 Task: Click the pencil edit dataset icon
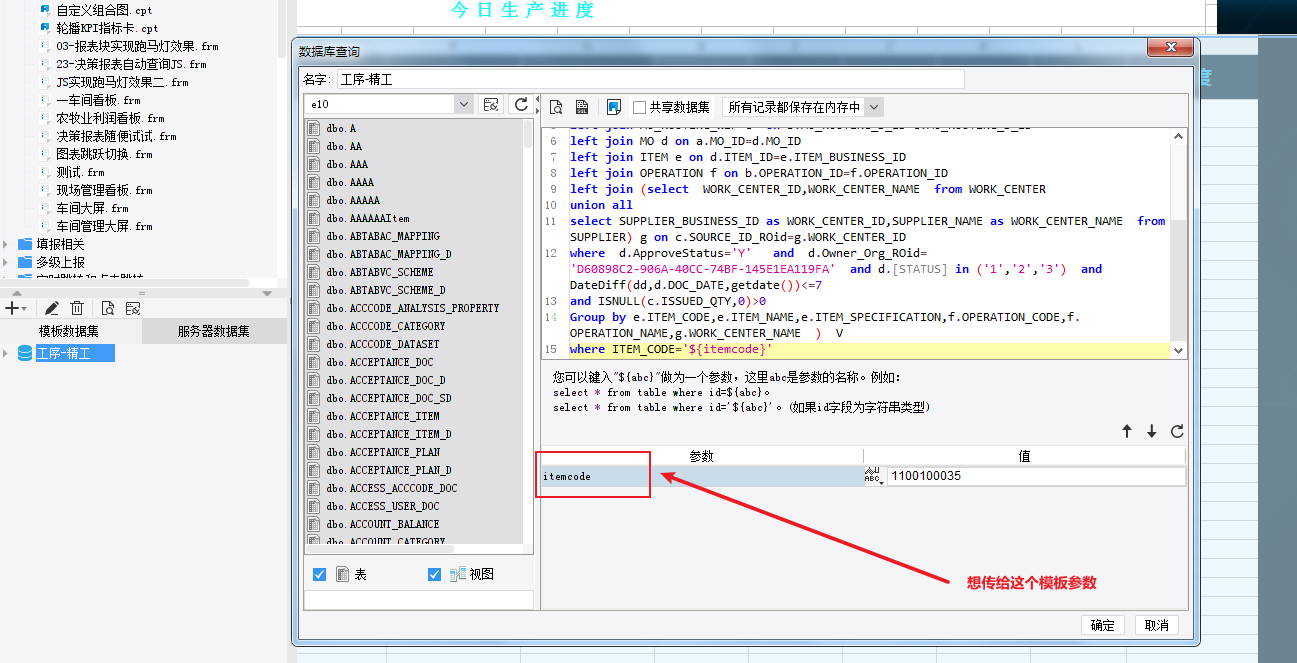click(51, 308)
